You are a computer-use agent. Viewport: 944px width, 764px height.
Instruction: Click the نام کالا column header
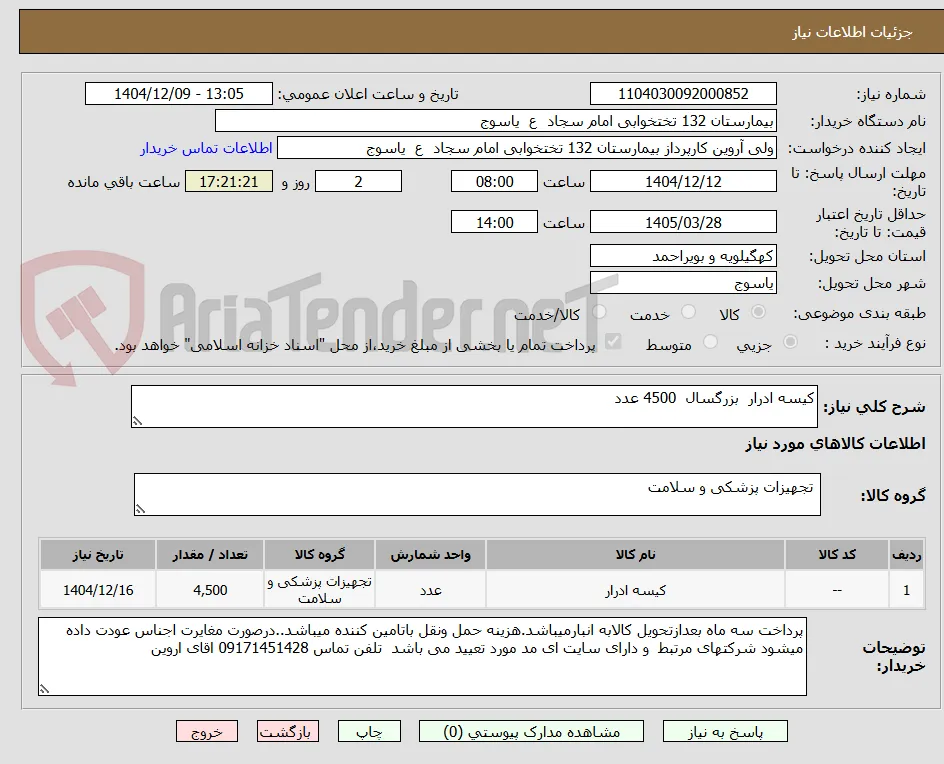pyautogui.click(x=635, y=554)
